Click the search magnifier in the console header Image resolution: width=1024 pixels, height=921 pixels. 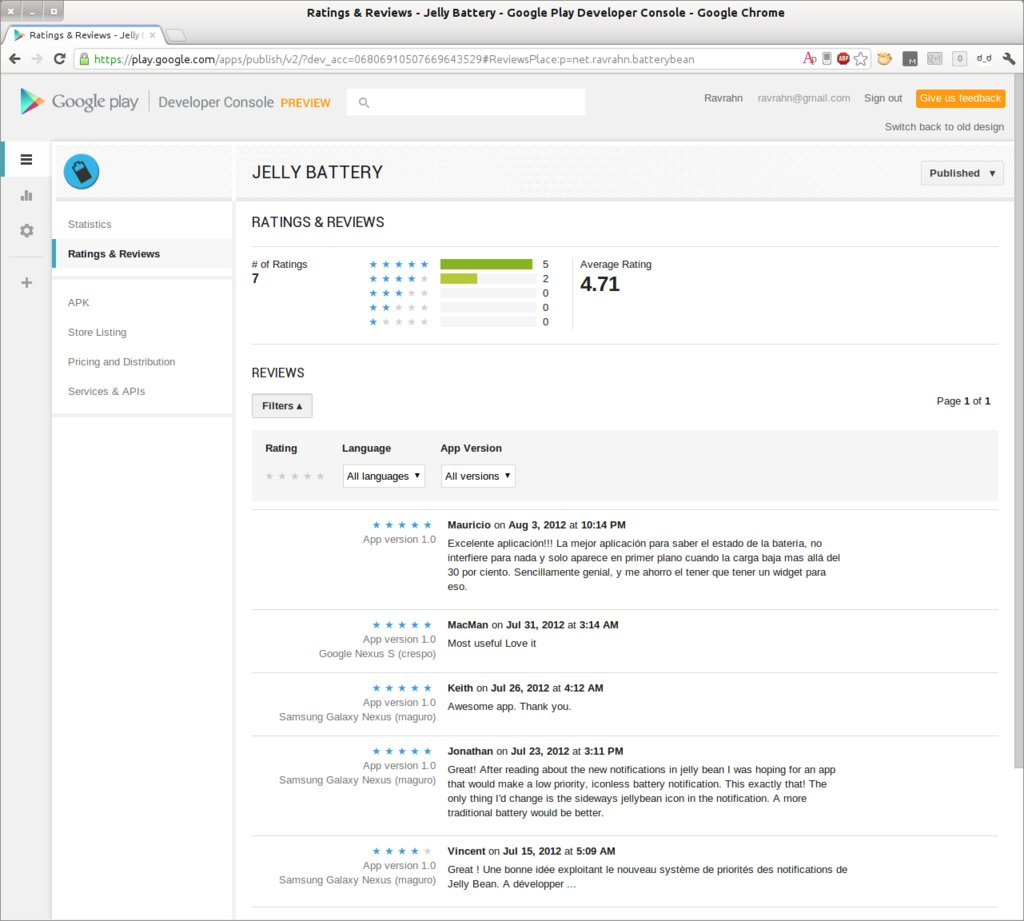coord(364,102)
